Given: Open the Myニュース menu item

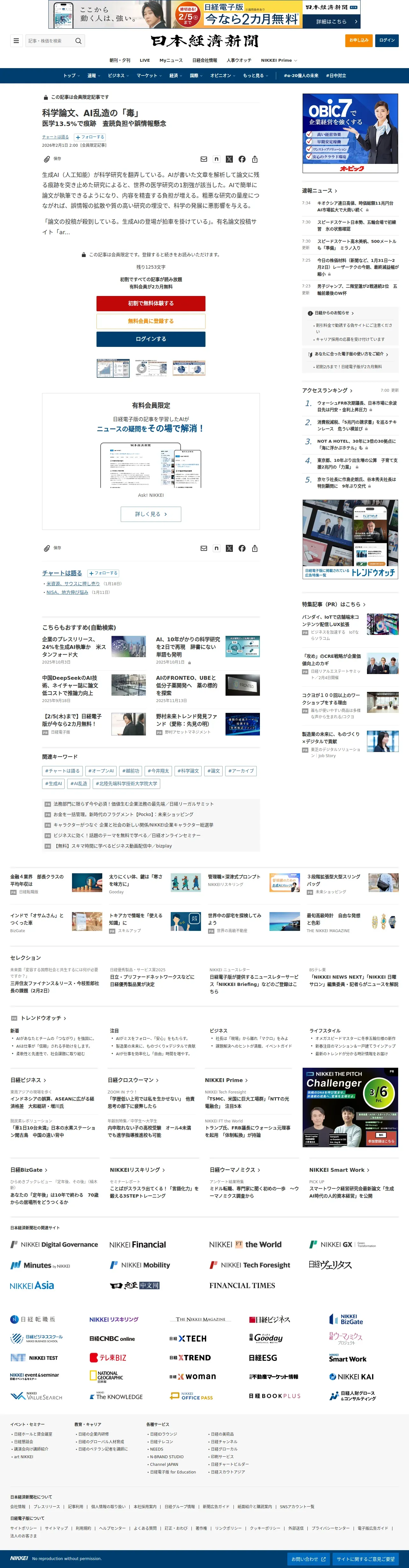Looking at the screenshot, I should tap(171, 60).
